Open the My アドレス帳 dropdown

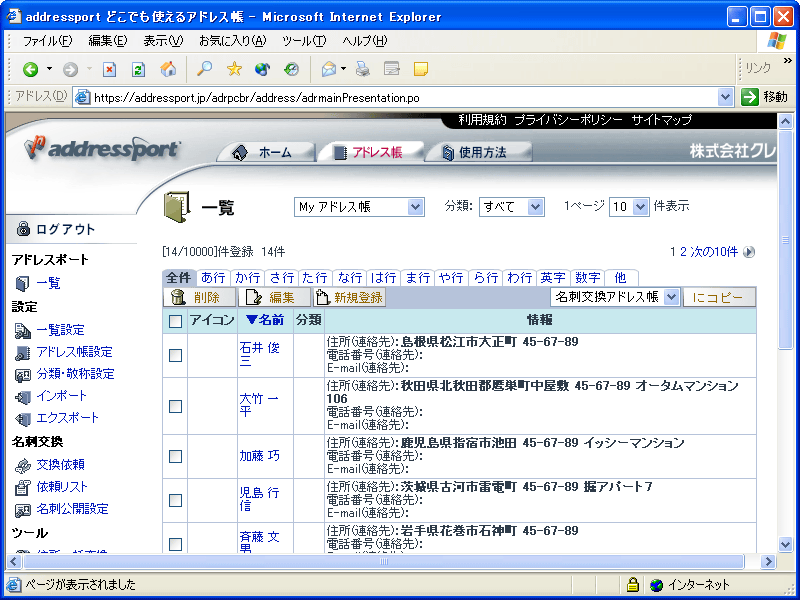(360, 207)
